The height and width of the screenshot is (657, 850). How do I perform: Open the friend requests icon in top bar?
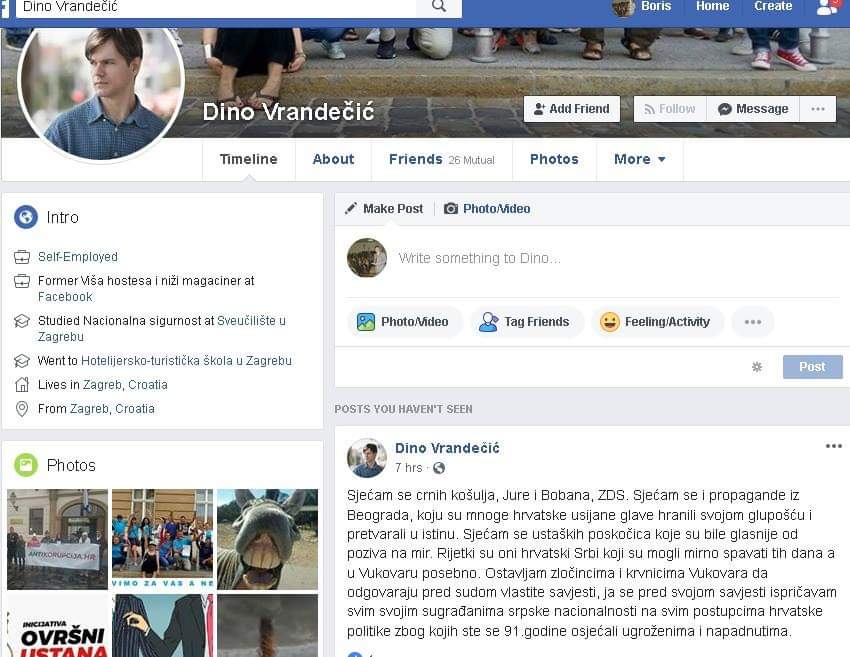tap(826, 7)
